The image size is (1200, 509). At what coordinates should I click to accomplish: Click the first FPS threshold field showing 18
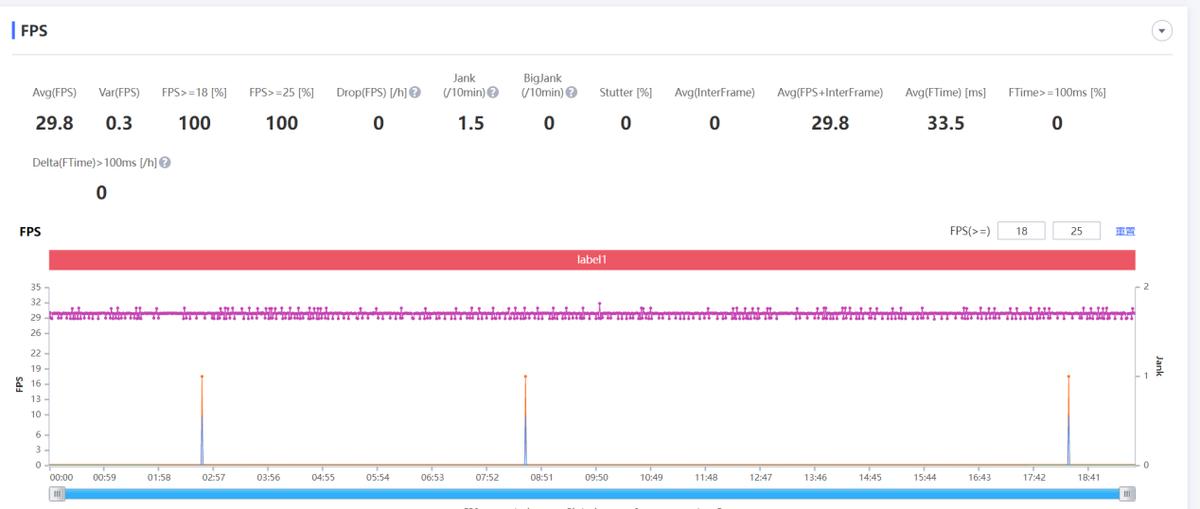coord(1021,231)
